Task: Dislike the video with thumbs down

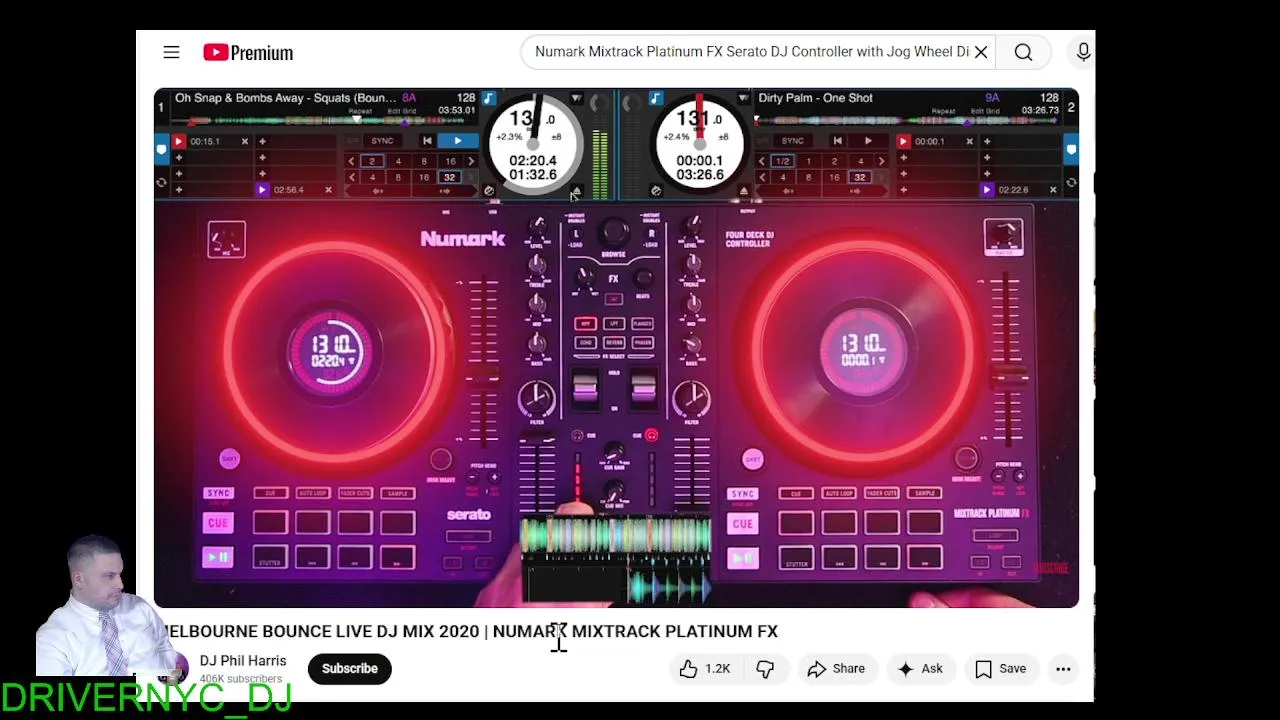Action: [x=765, y=669]
